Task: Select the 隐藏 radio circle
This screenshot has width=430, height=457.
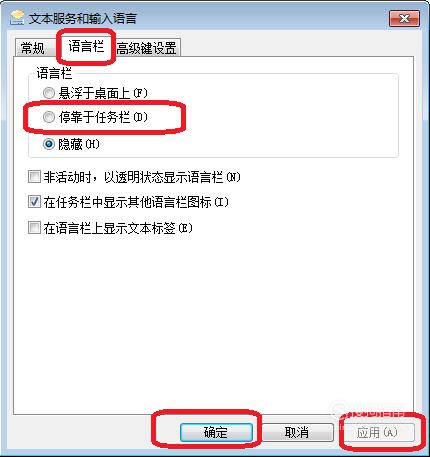Action: point(49,144)
